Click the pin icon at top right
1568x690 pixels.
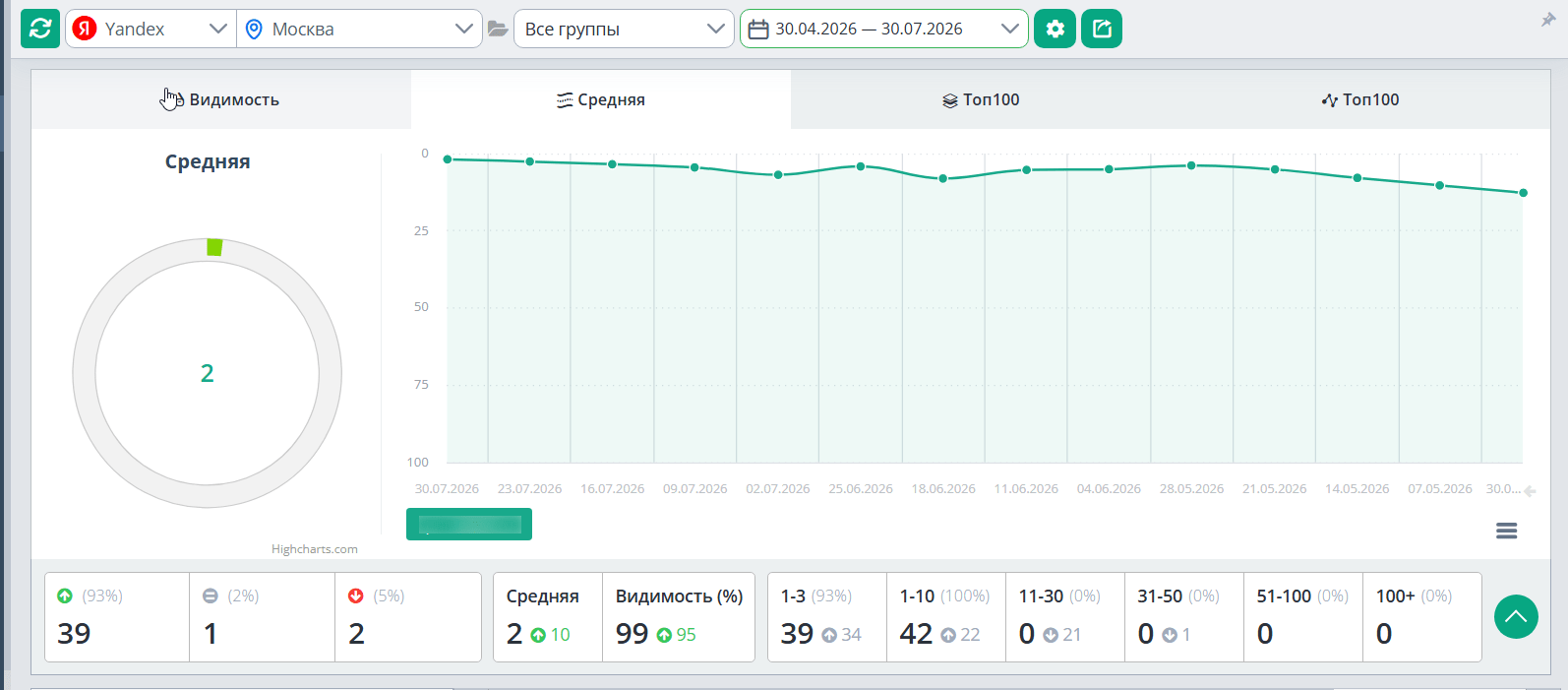click(x=1547, y=20)
